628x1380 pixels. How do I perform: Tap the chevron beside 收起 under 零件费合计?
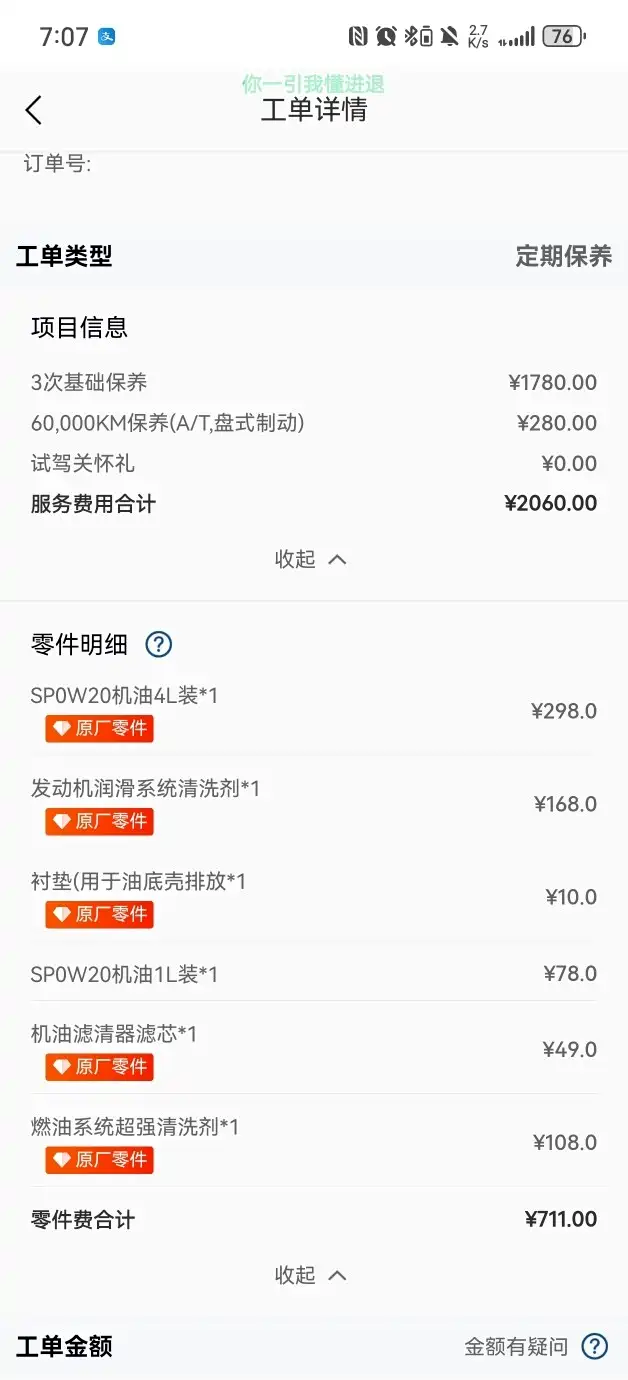(x=338, y=1275)
